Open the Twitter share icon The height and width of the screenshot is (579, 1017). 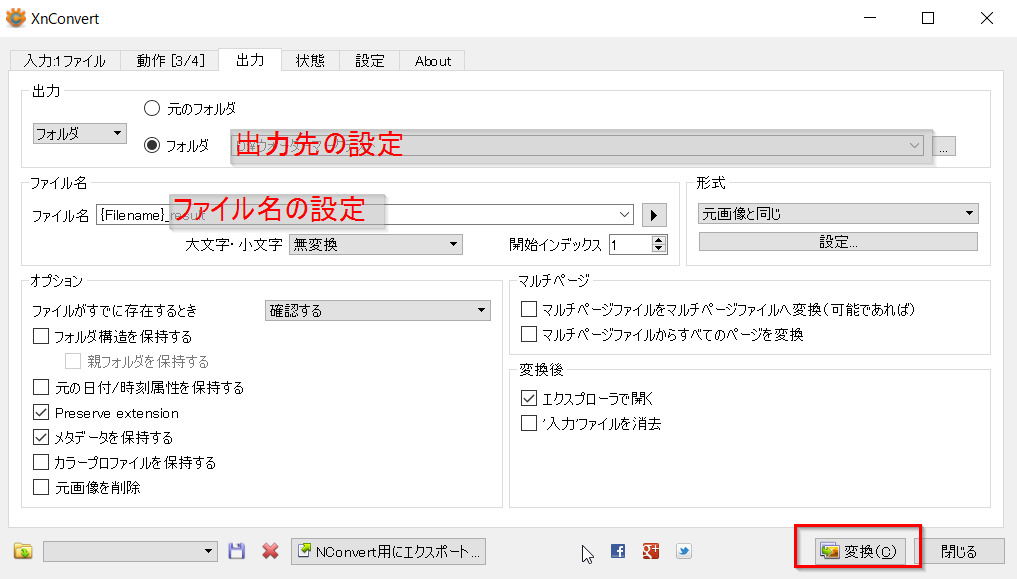683,550
